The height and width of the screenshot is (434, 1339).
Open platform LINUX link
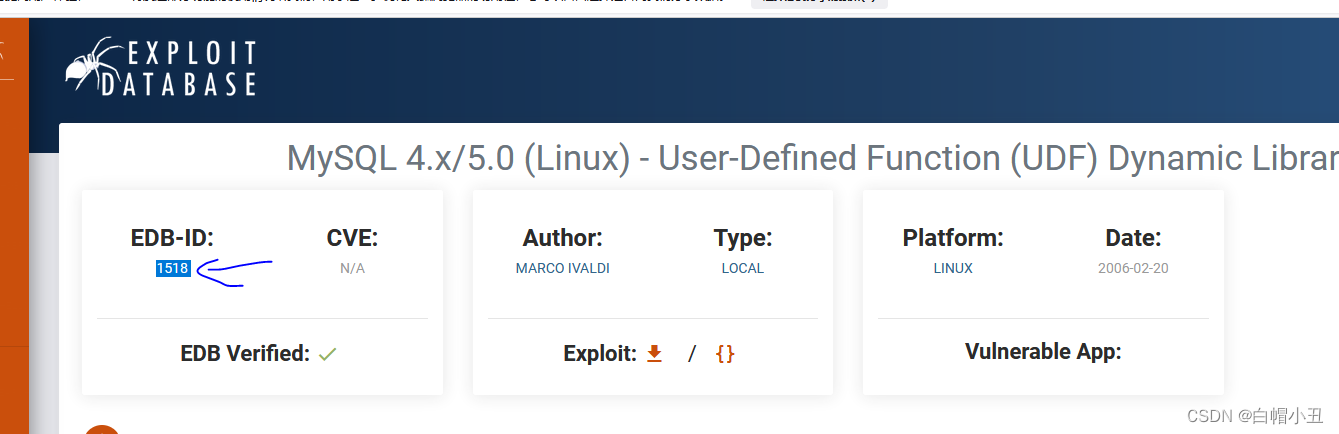pyautogui.click(x=953, y=268)
